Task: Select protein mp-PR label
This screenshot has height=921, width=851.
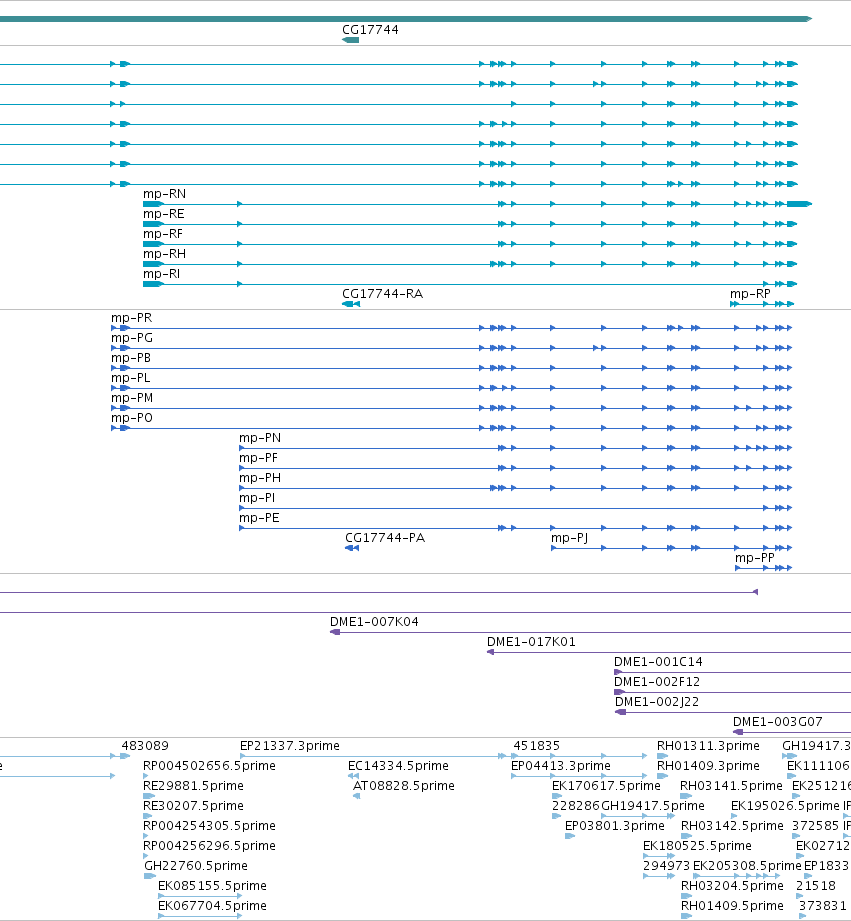Action: 132,318
